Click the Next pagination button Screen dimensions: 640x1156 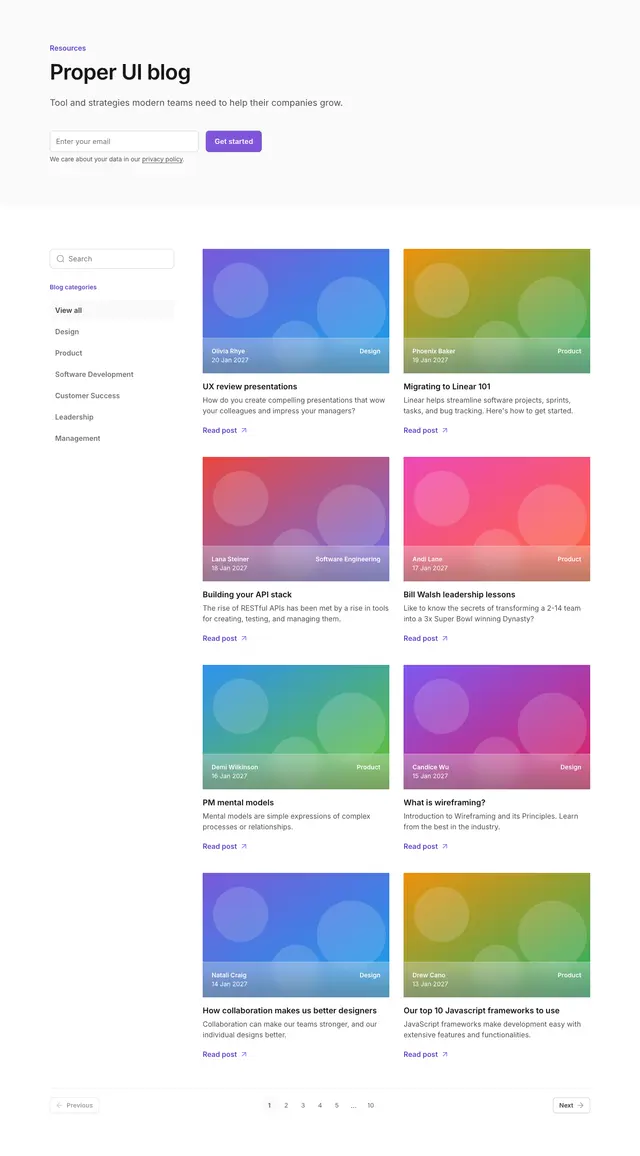pyautogui.click(x=571, y=1105)
